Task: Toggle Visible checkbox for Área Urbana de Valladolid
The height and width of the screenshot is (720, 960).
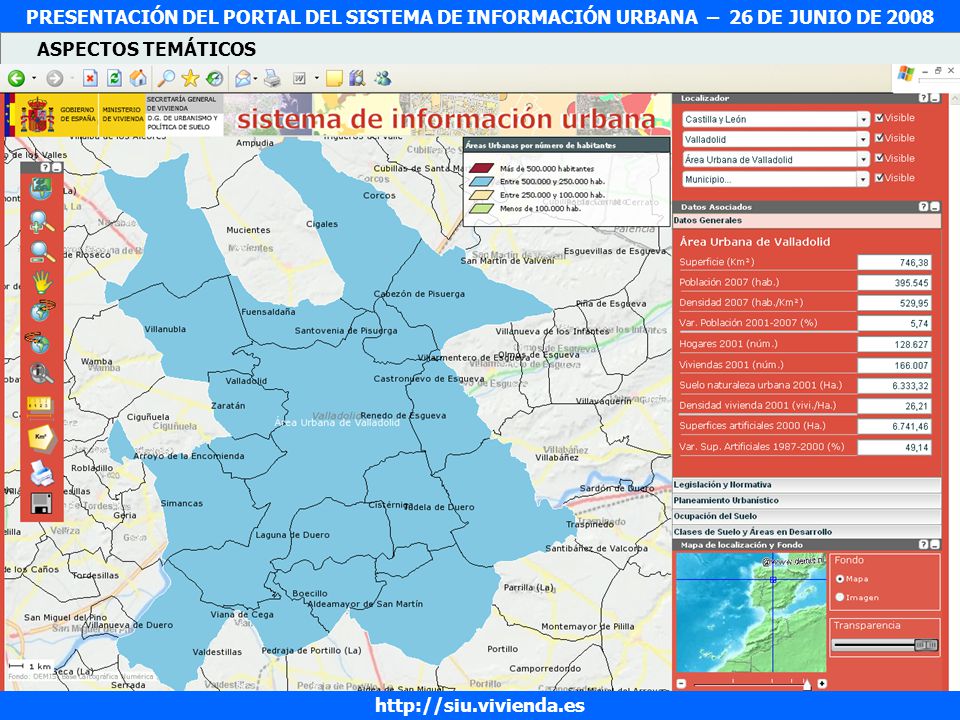Action: [x=880, y=158]
